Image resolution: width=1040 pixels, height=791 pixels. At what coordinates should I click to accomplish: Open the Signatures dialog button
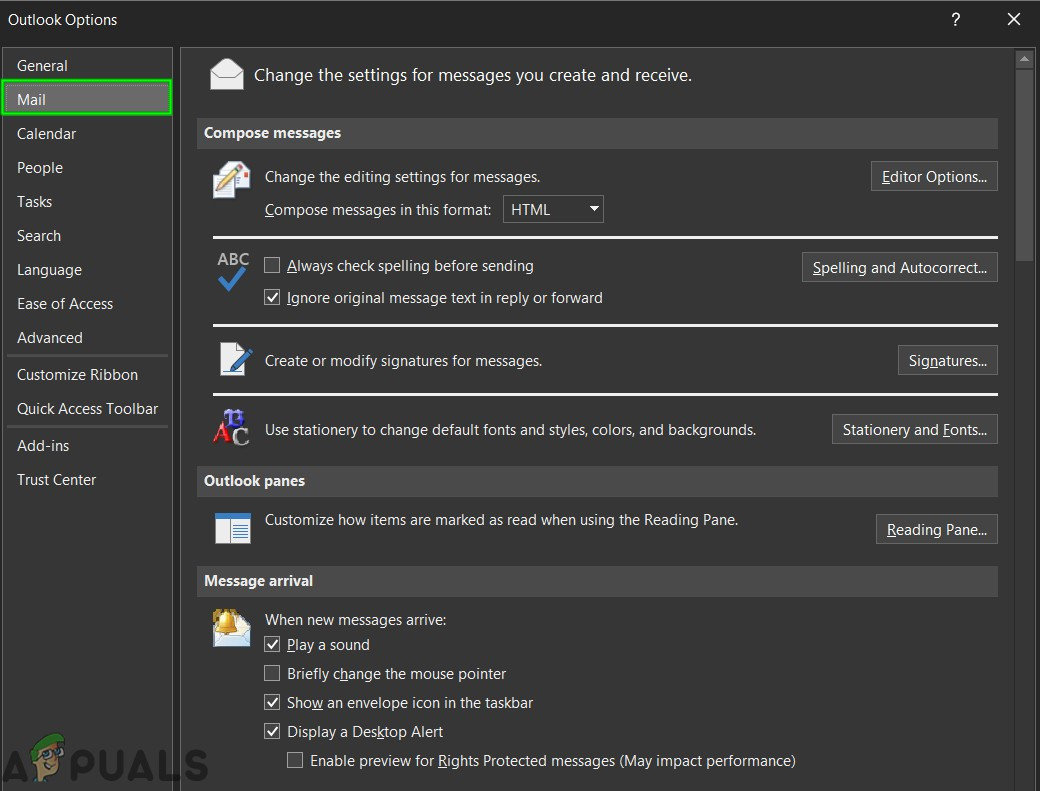(947, 361)
